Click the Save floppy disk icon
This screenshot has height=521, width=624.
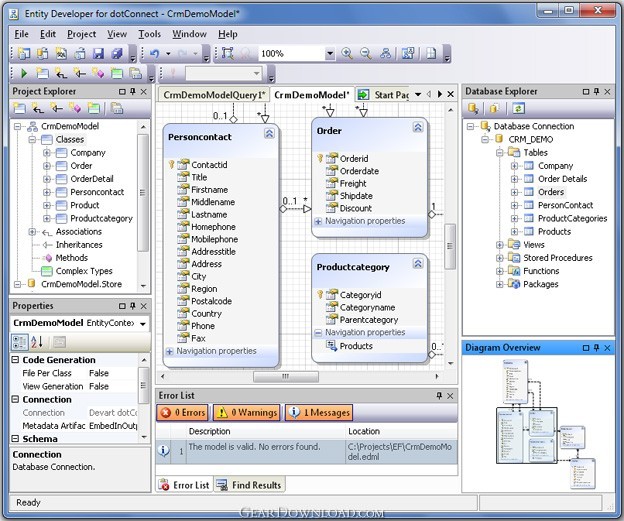click(x=98, y=53)
